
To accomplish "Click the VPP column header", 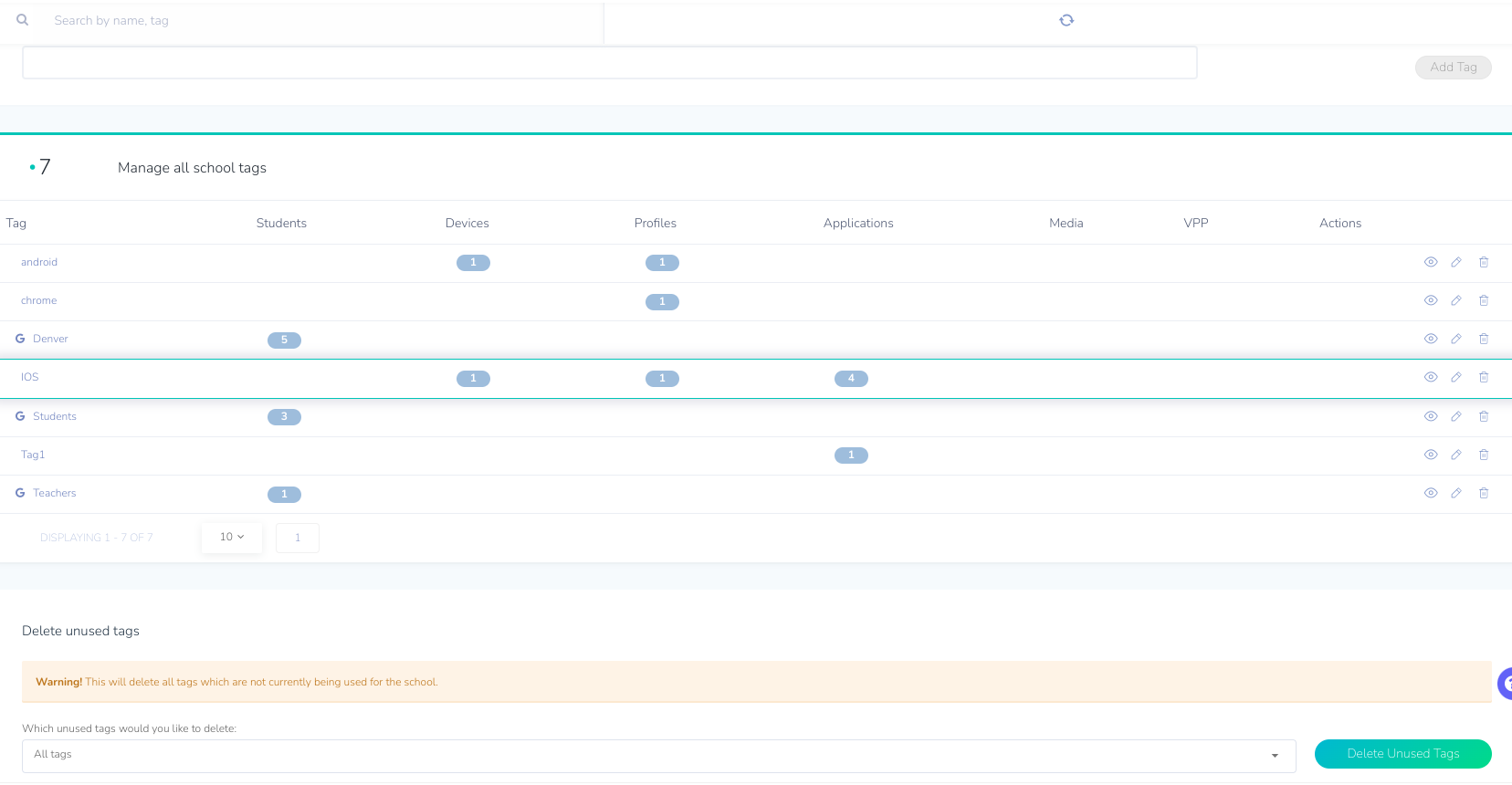I will click(1196, 223).
